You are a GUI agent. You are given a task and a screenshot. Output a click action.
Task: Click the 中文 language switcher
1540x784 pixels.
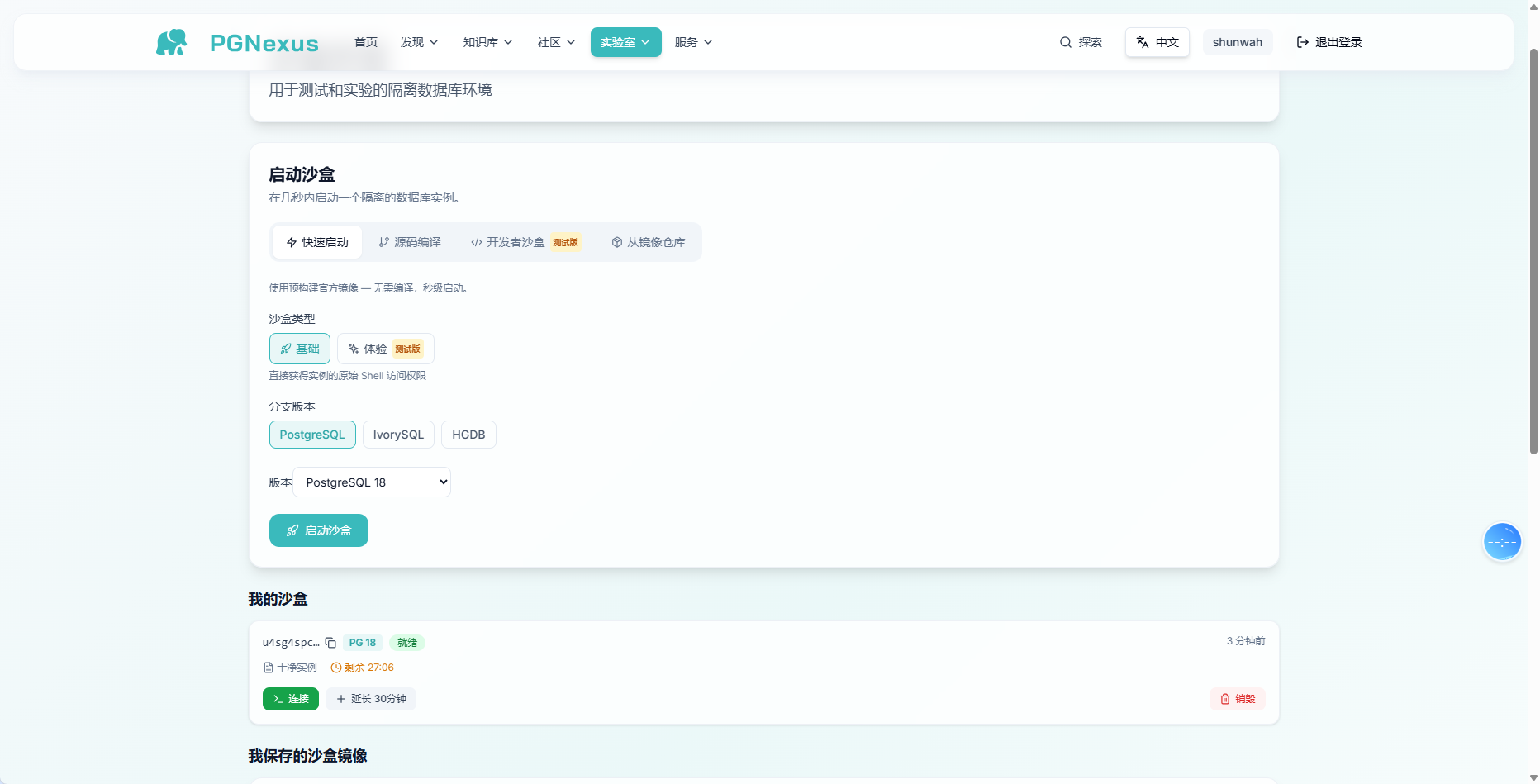[x=1157, y=42]
